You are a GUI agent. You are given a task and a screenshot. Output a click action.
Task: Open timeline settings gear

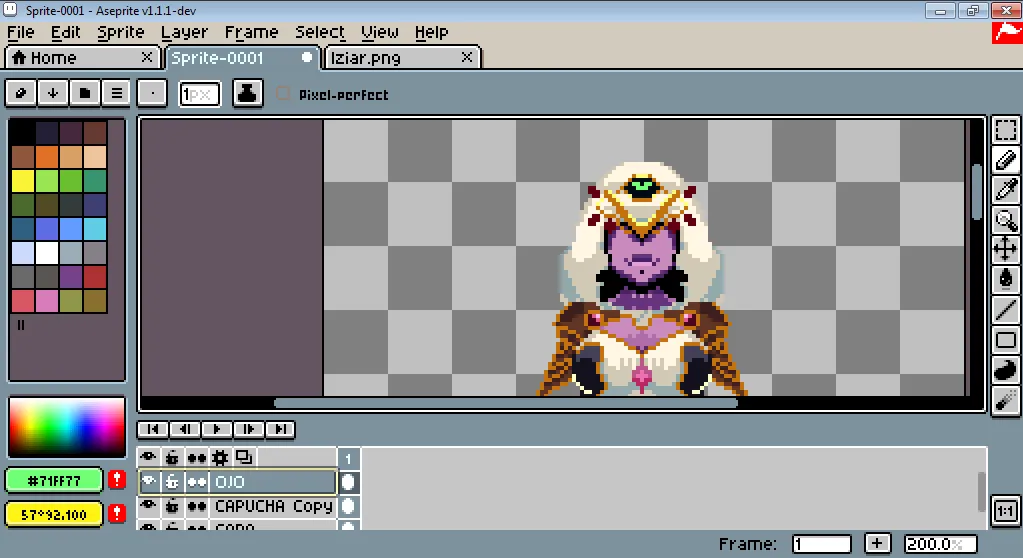221,457
